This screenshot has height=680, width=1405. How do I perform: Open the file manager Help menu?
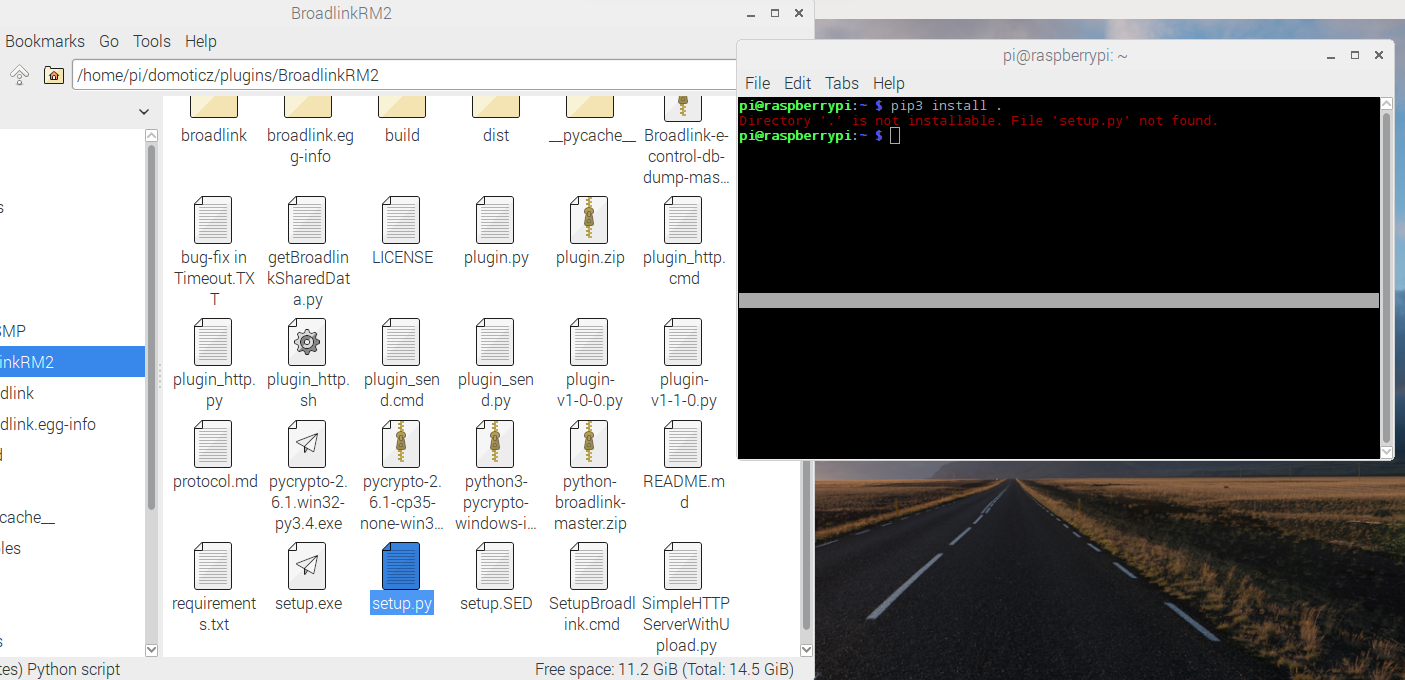[x=201, y=41]
